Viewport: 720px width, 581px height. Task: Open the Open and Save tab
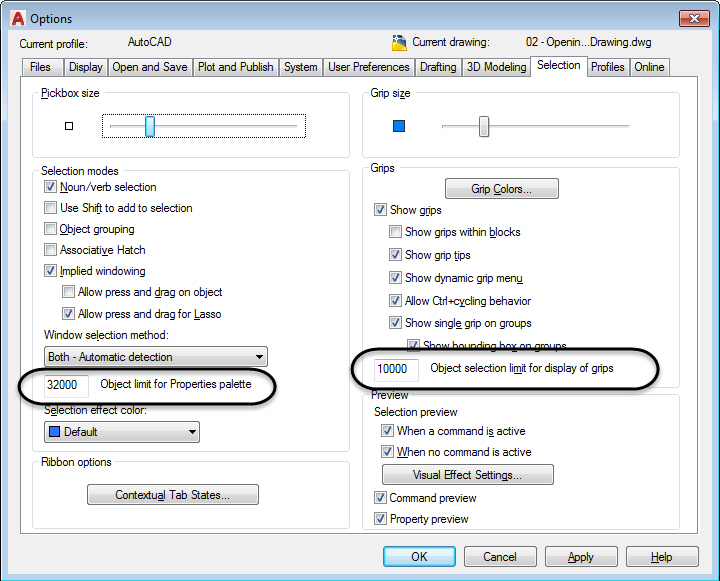[150, 67]
